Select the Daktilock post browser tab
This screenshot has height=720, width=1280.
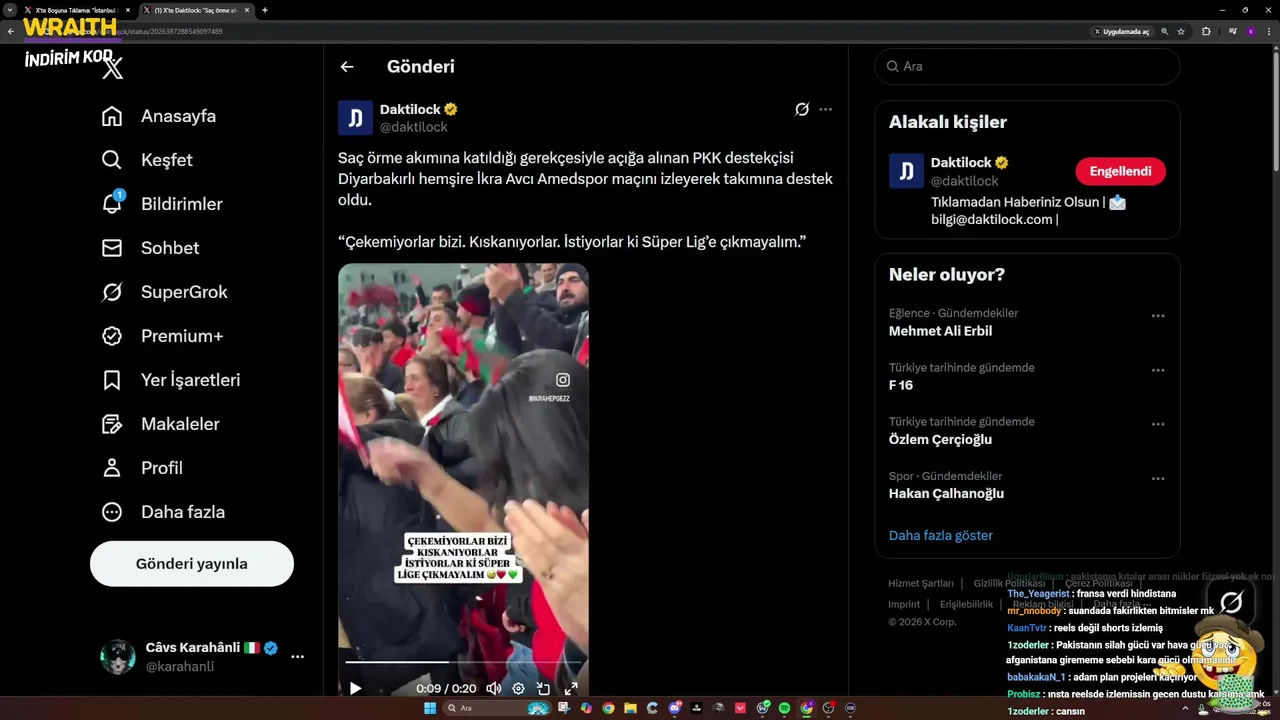tap(194, 10)
